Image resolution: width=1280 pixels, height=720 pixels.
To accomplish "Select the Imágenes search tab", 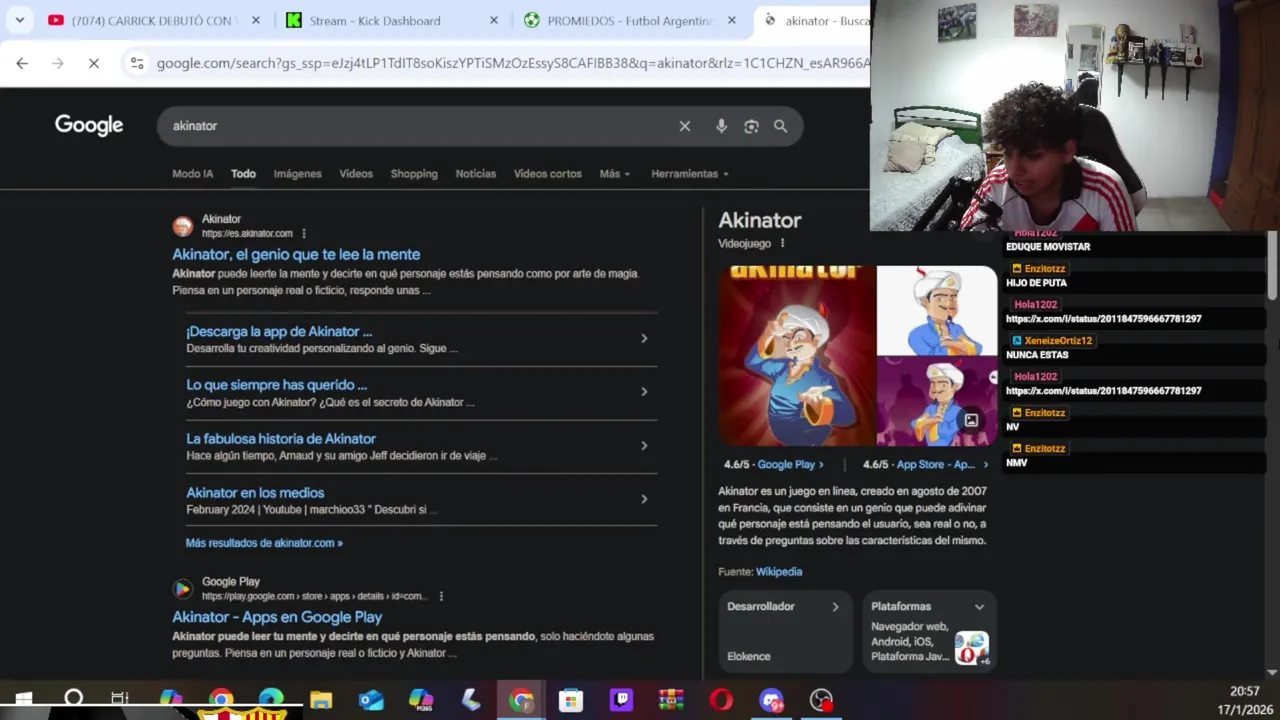I will coord(298,174).
